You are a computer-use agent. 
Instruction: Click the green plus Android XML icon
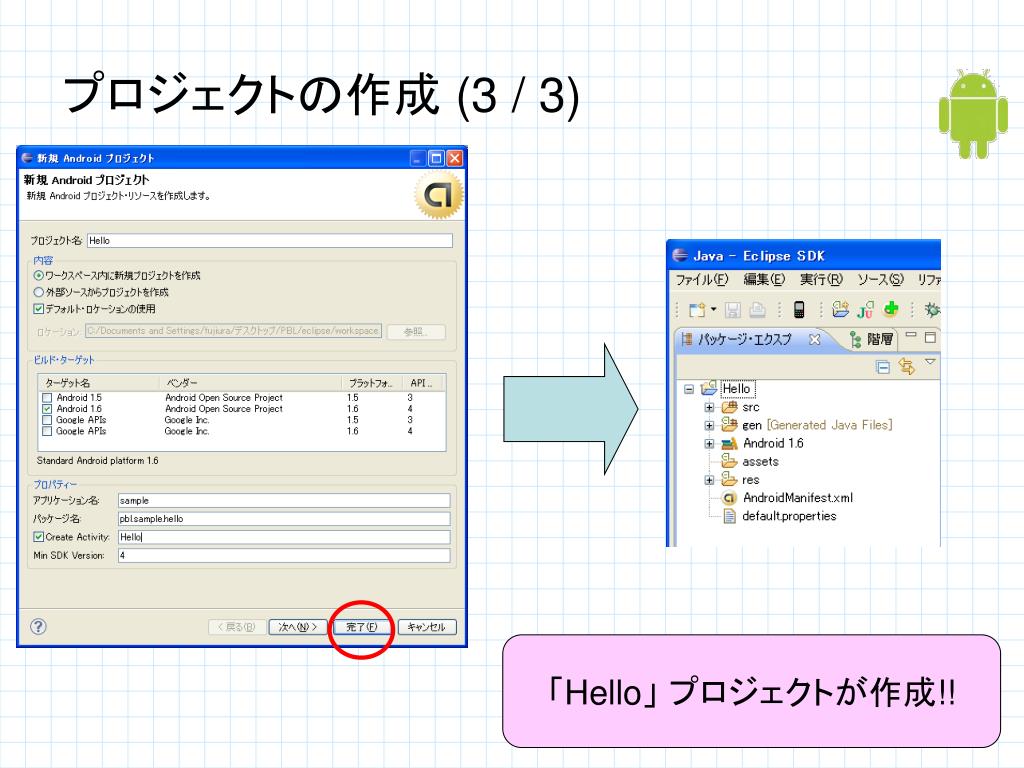891,308
